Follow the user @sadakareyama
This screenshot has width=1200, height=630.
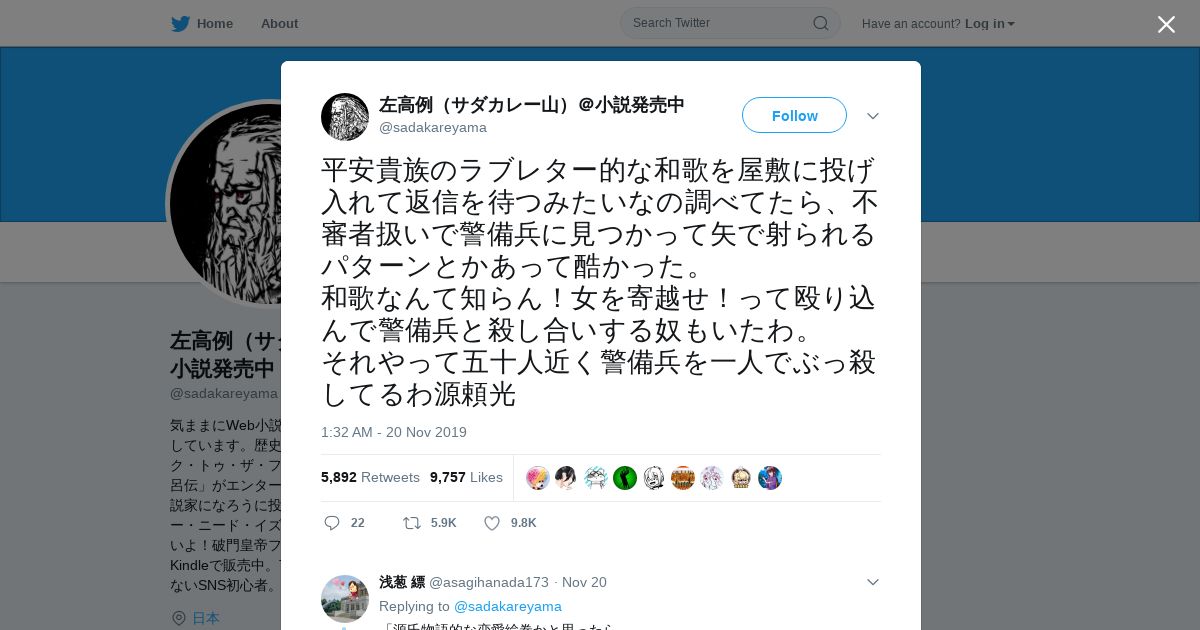coord(794,115)
